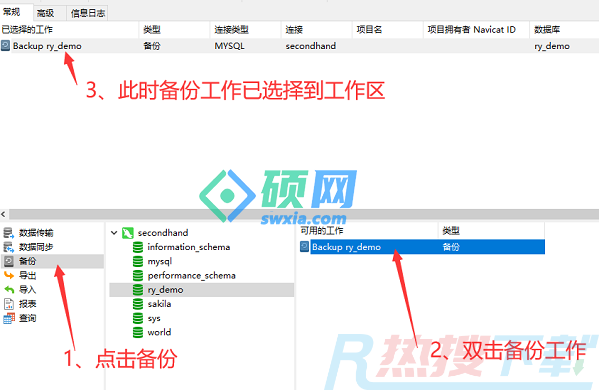599x390 pixels.
Task: Click the 数据传输 icon
Action: (8, 232)
